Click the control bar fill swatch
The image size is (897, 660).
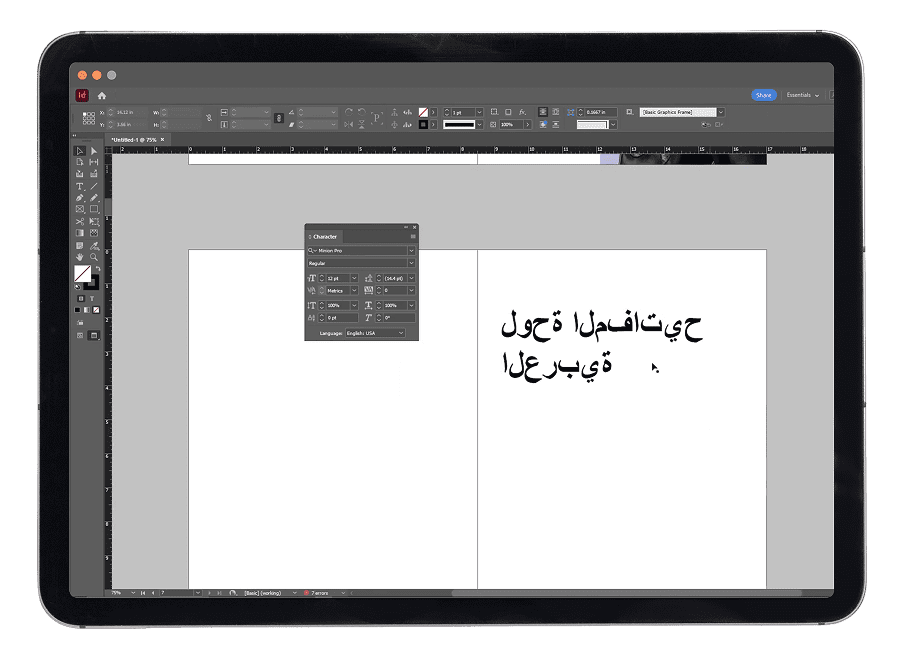coord(423,112)
